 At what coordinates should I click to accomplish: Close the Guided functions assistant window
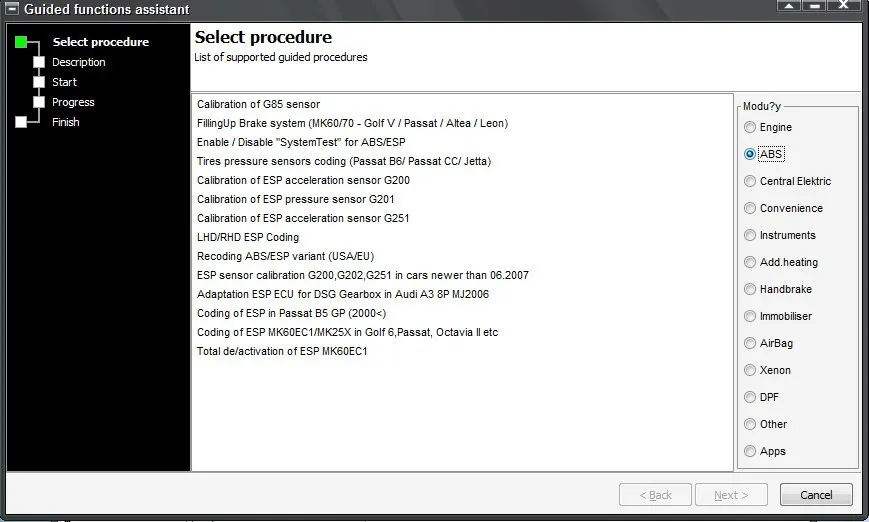pyautogui.click(x=843, y=6)
